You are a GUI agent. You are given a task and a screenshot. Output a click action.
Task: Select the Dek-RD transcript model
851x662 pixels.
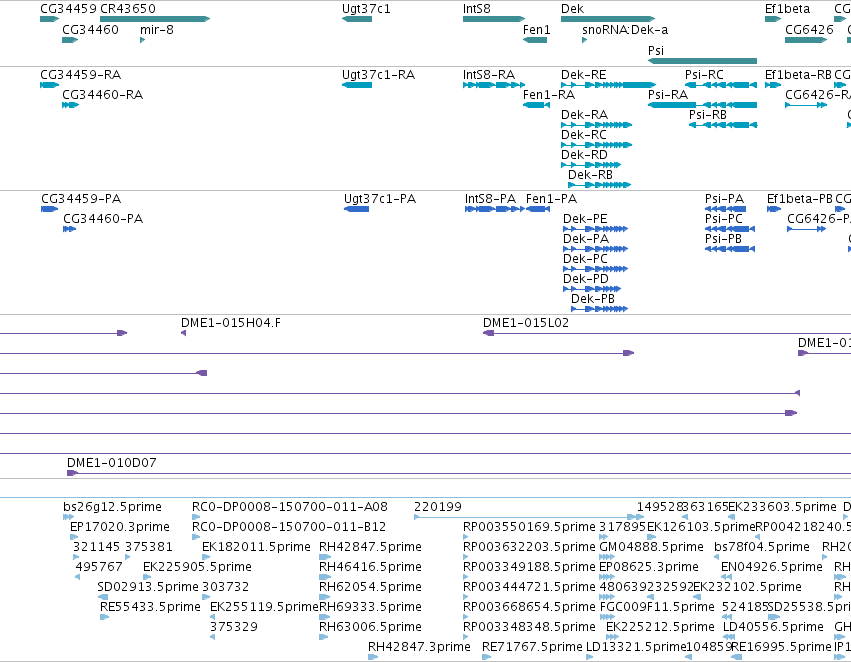point(591,165)
